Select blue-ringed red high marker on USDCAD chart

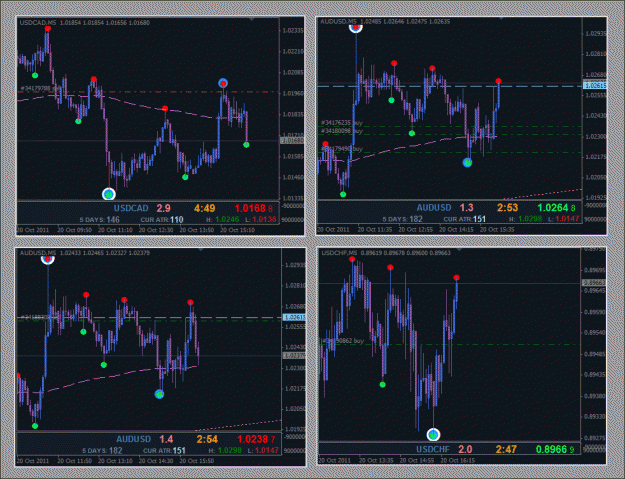click(x=223, y=83)
